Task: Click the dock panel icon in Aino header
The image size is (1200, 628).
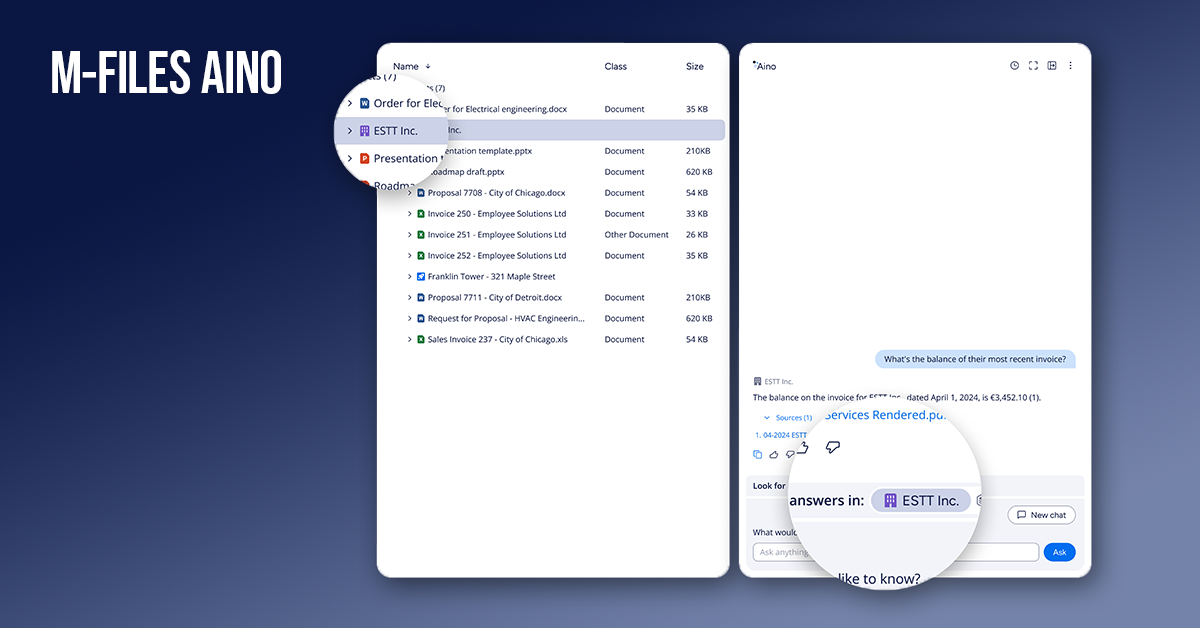Action: click(x=1052, y=66)
